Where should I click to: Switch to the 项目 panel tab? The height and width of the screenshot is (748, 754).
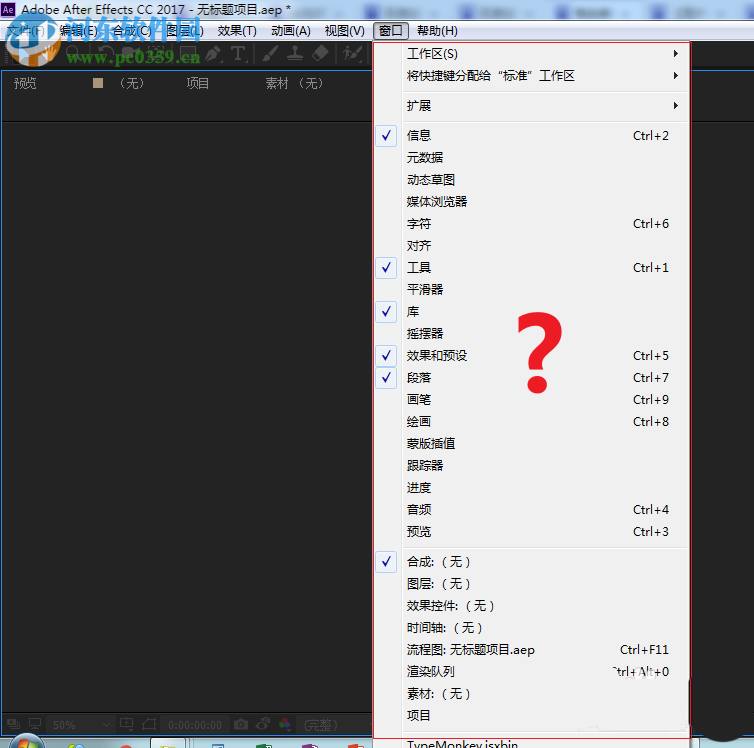pyautogui.click(x=198, y=84)
